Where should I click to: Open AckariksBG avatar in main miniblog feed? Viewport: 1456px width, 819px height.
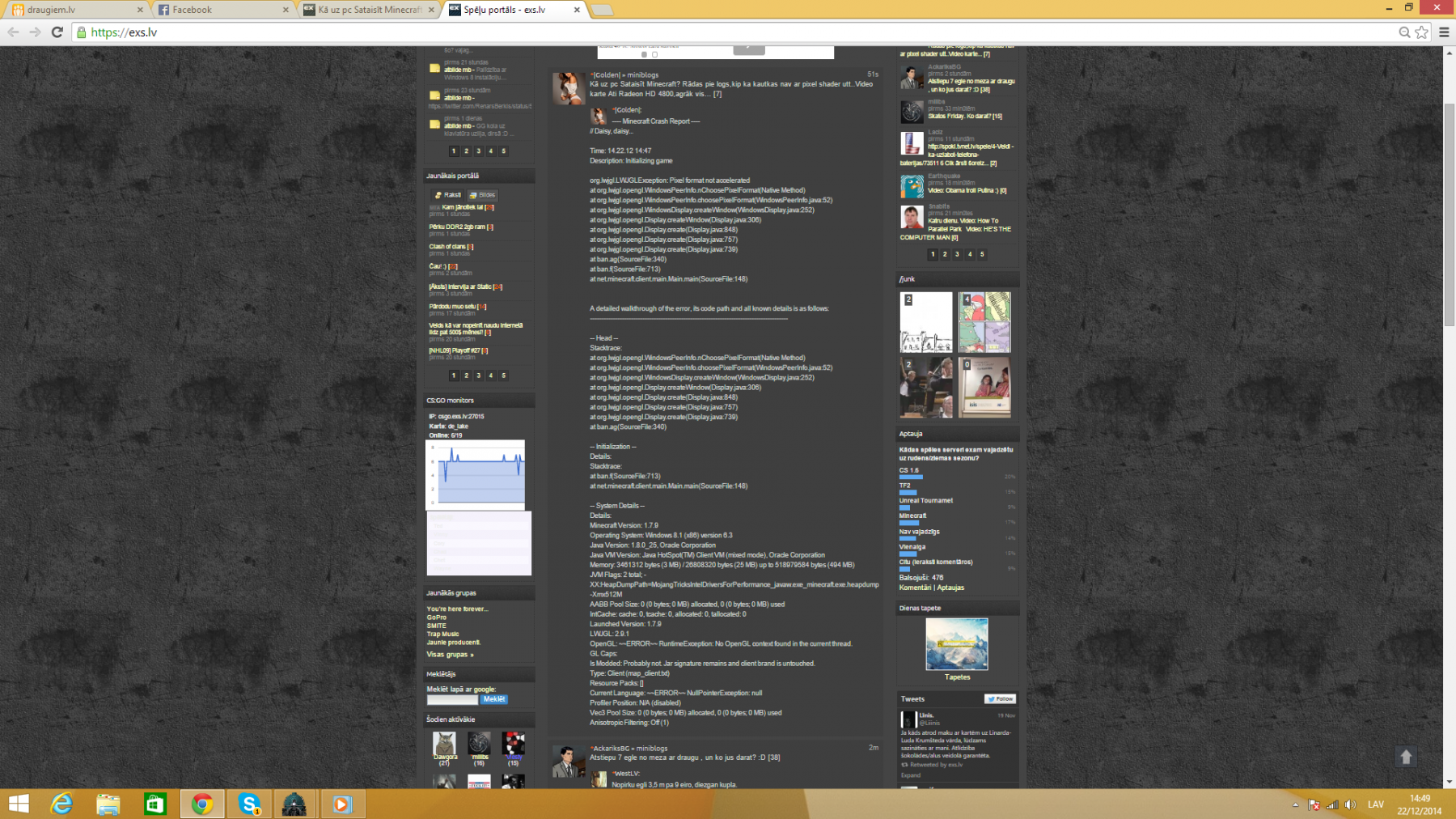point(569,762)
